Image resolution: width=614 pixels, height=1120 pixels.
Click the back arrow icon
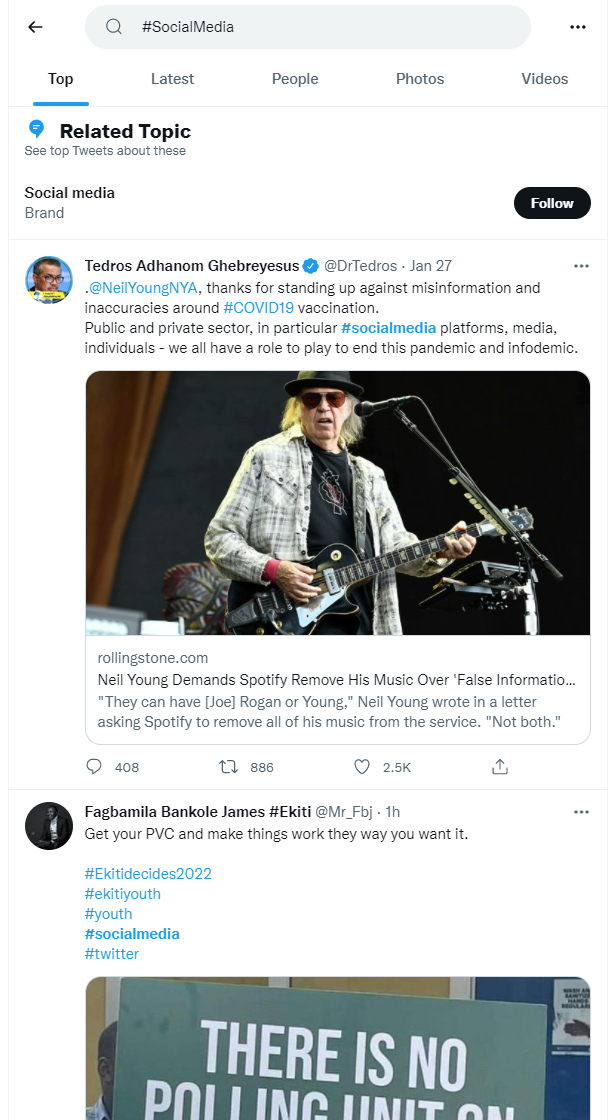35,27
